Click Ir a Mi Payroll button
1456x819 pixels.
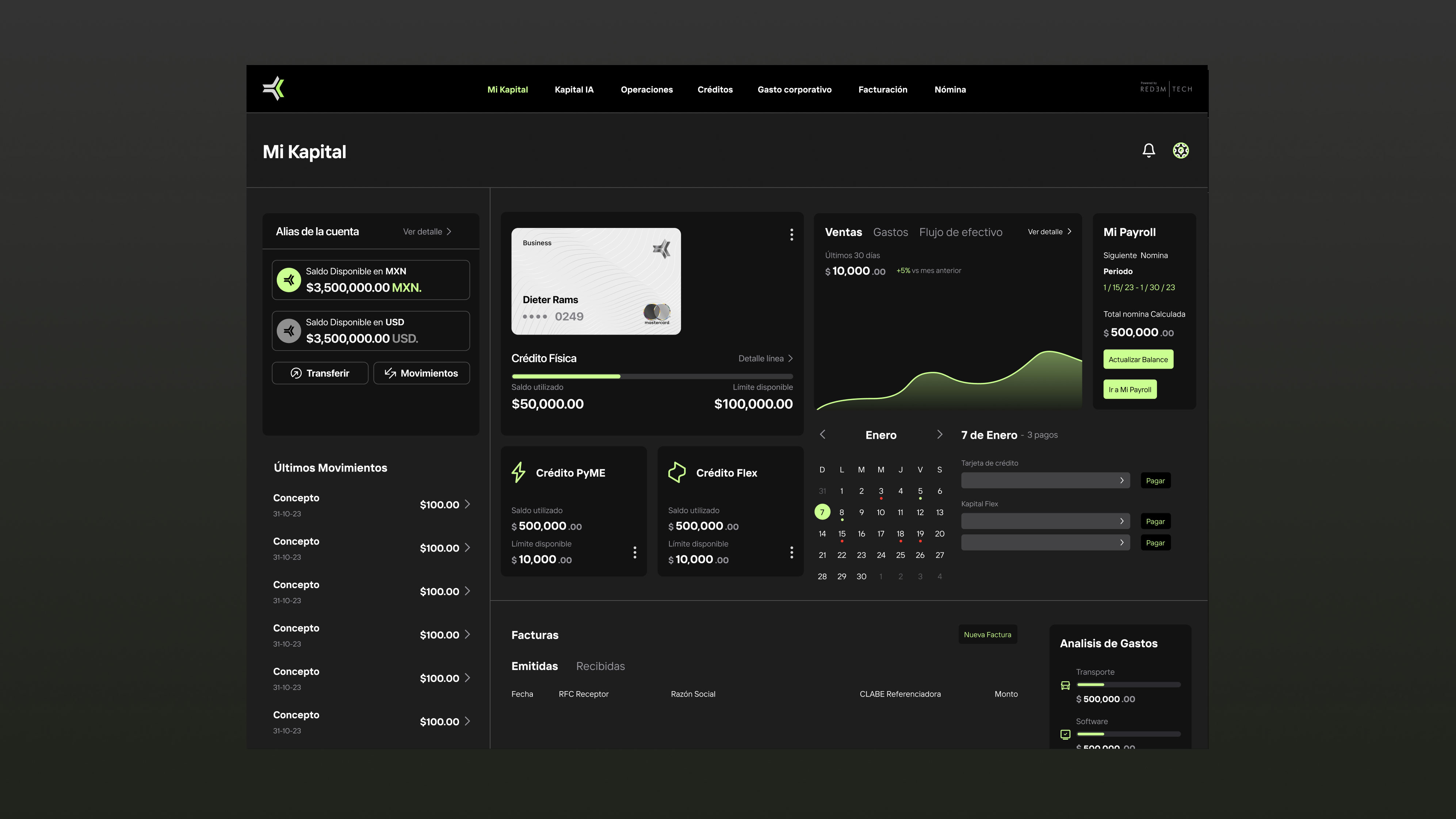pos(1130,389)
